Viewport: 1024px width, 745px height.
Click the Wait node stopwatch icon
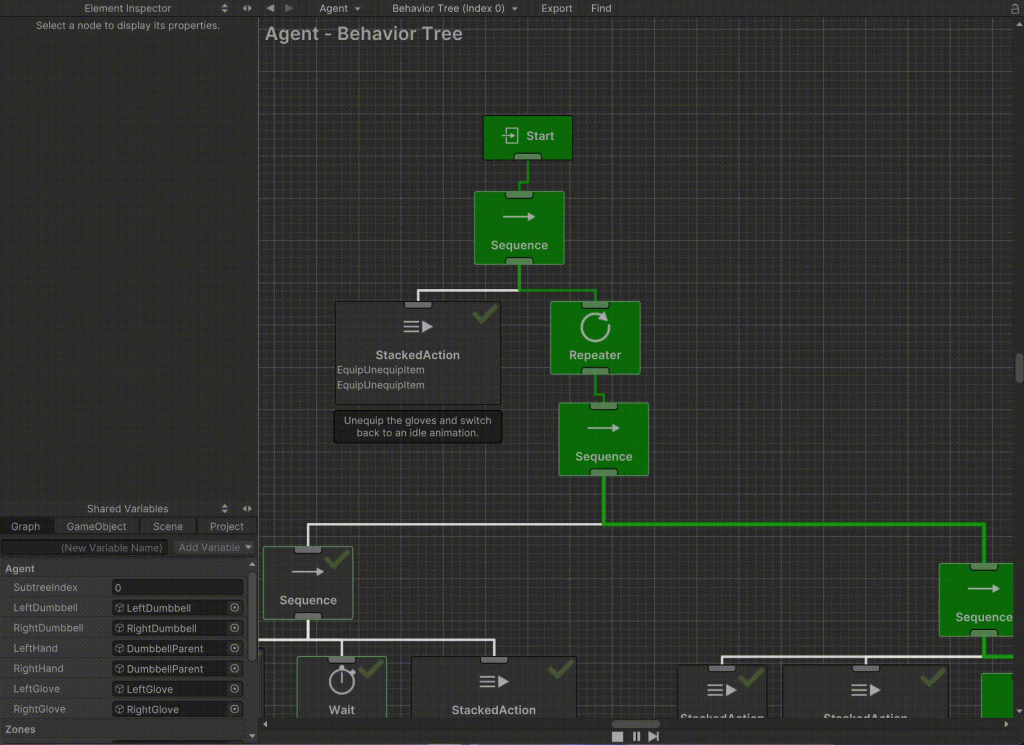(342, 681)
